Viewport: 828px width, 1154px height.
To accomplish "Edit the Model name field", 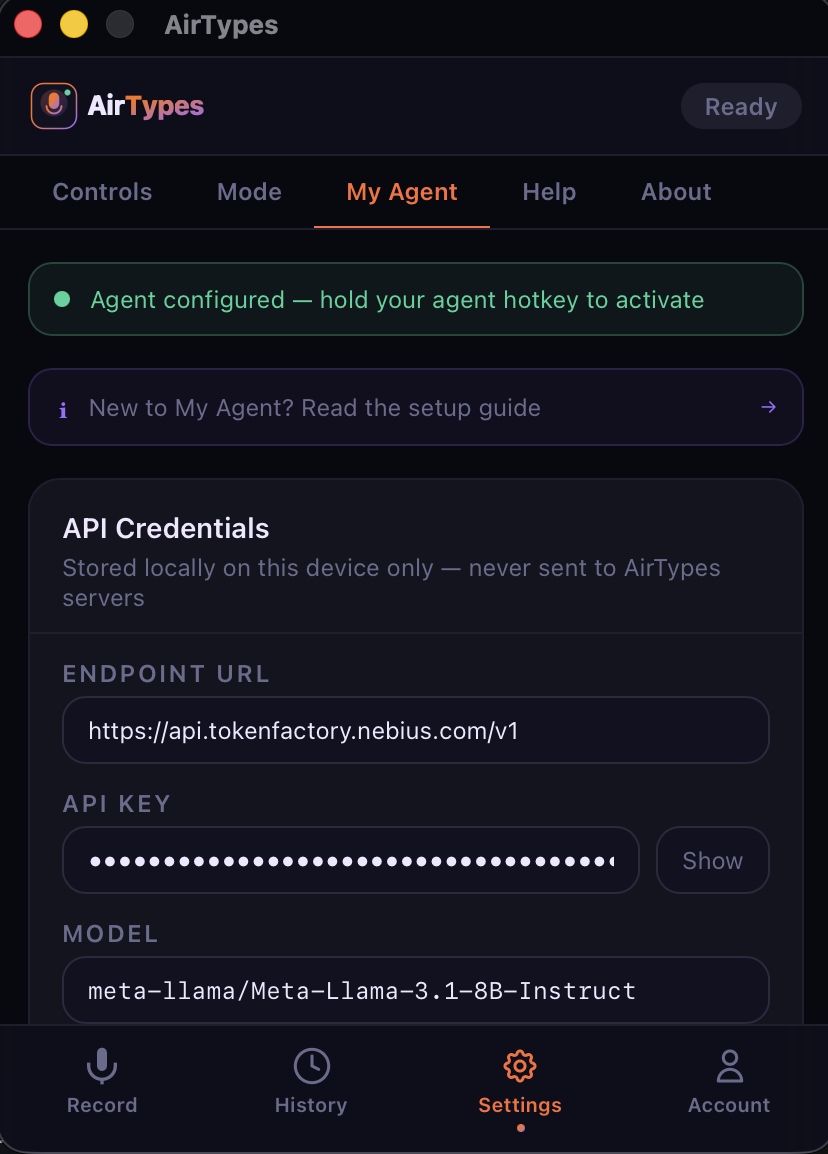I will coord(415,991).
